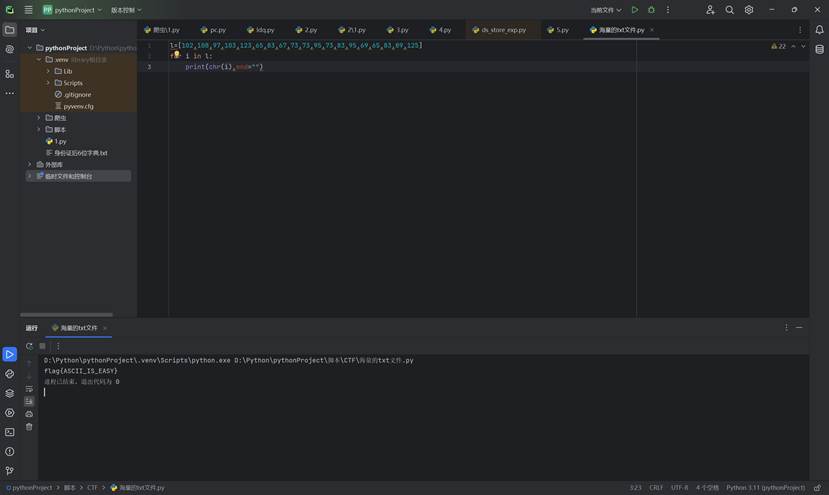The height and width of the screenshot is (495, 829).
Task: Open the Database tool window
Action: (x=819, y=49)
